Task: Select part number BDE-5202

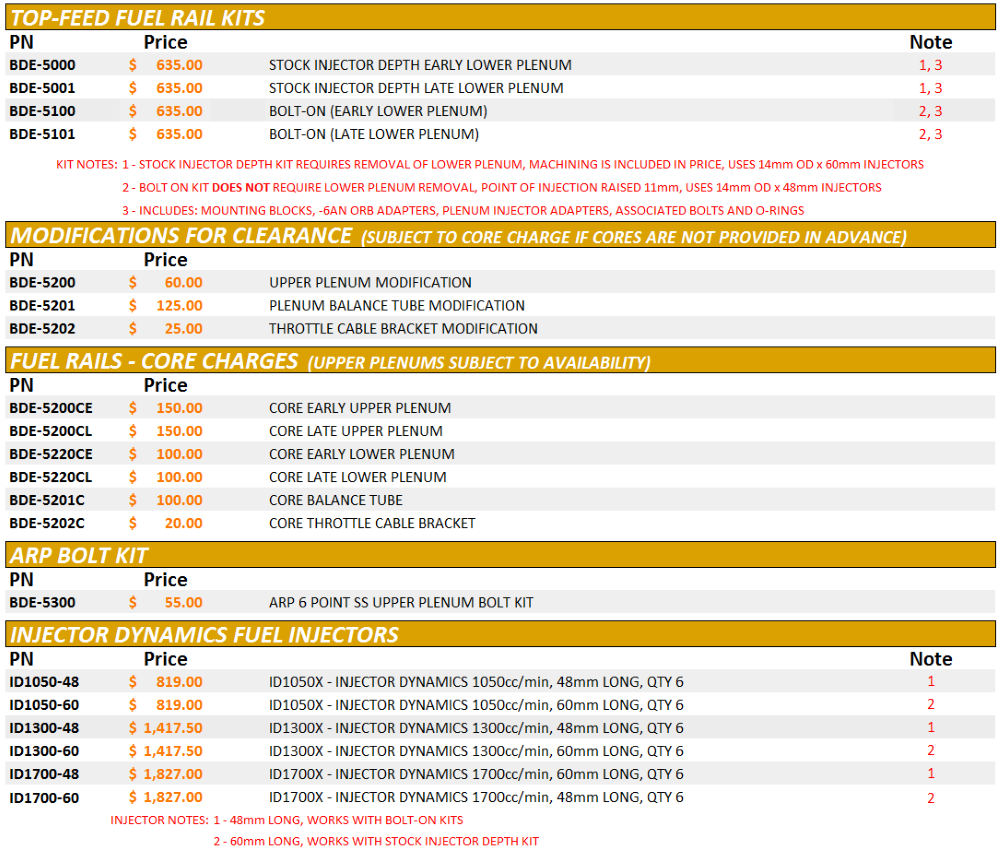Action: pyautogui.click(x=42, y=329)
